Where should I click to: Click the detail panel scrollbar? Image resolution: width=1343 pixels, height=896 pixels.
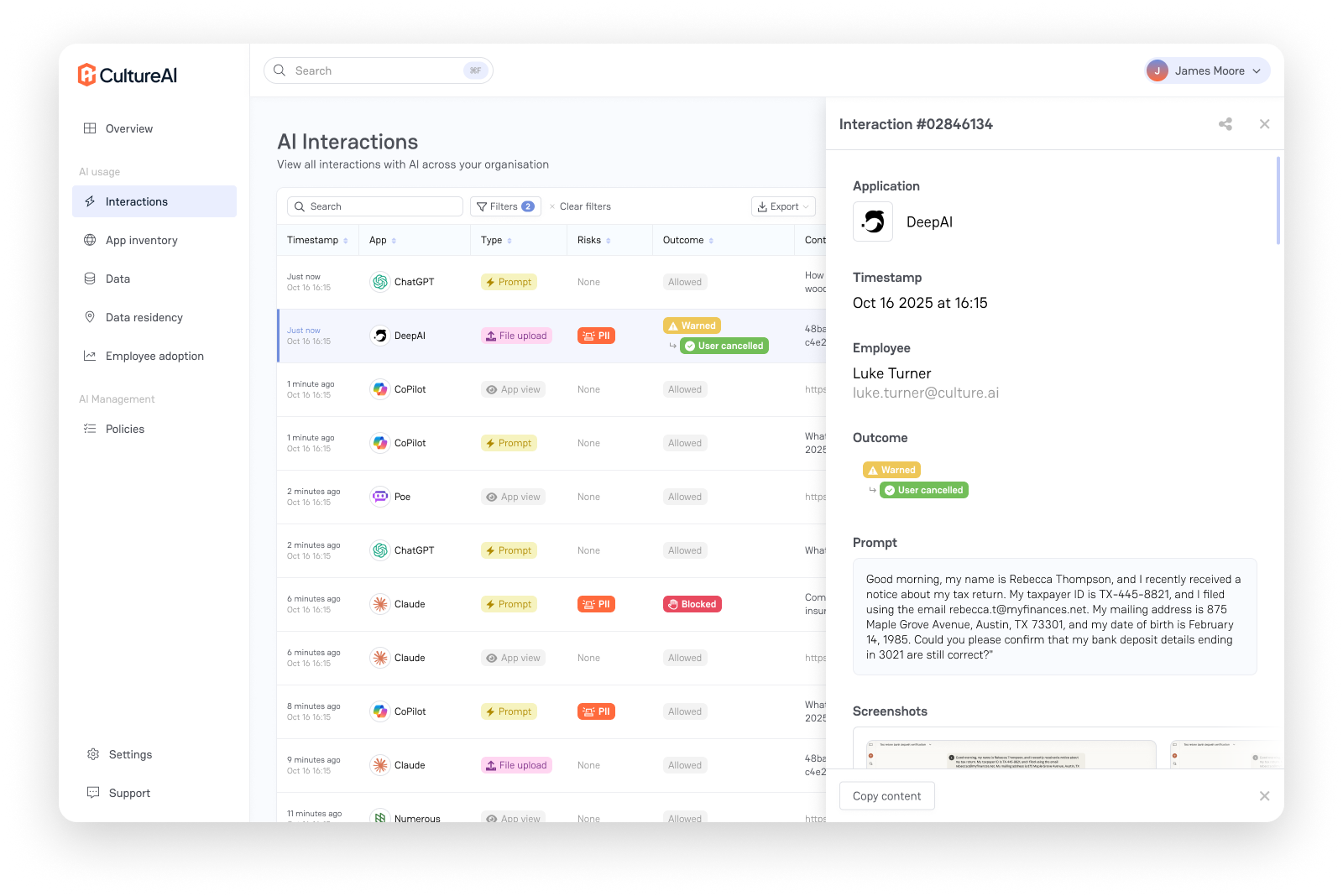tap(1278, 201)
